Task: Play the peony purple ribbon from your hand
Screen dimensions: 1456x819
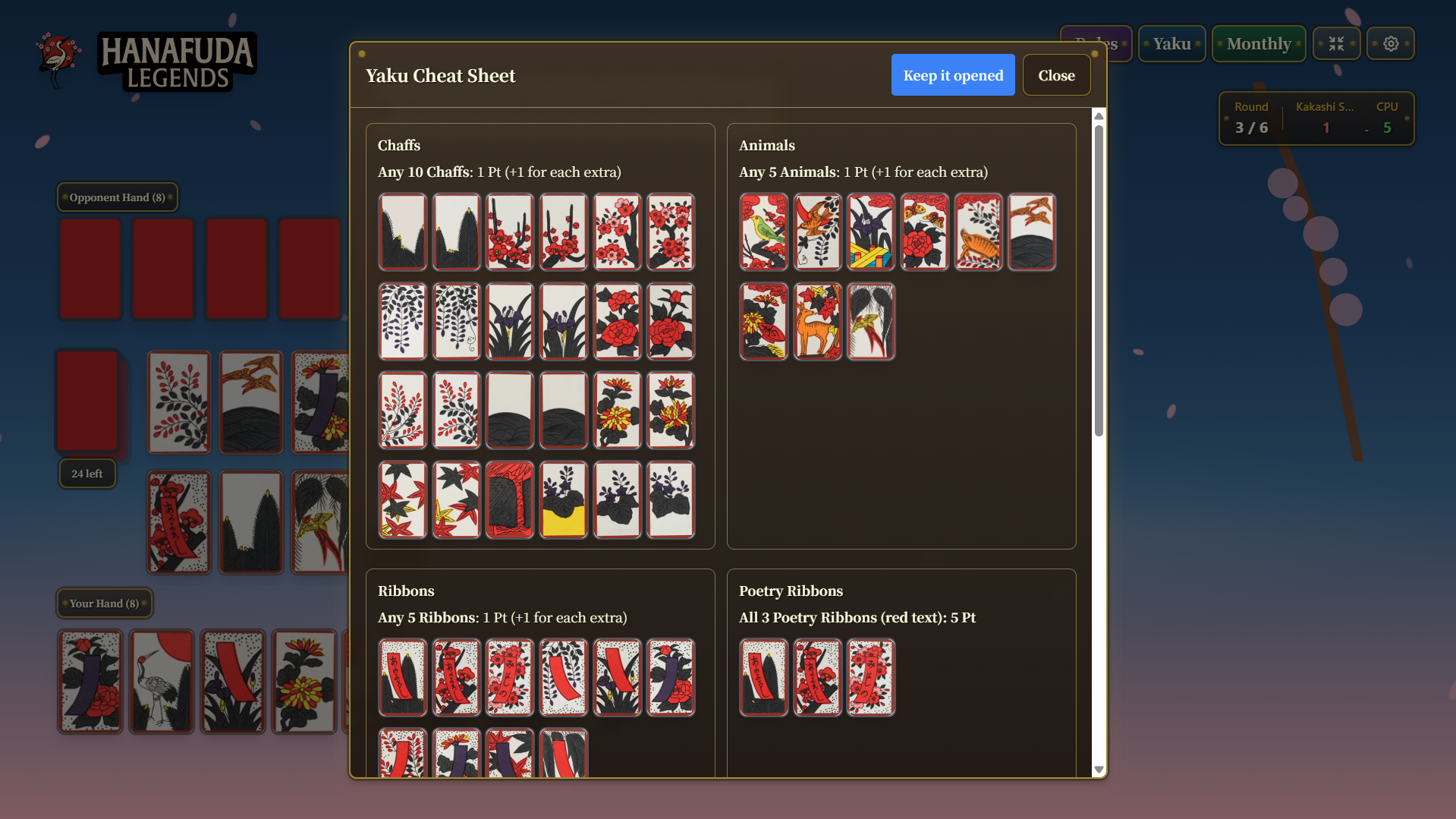Action: click(x=90, y=681)
